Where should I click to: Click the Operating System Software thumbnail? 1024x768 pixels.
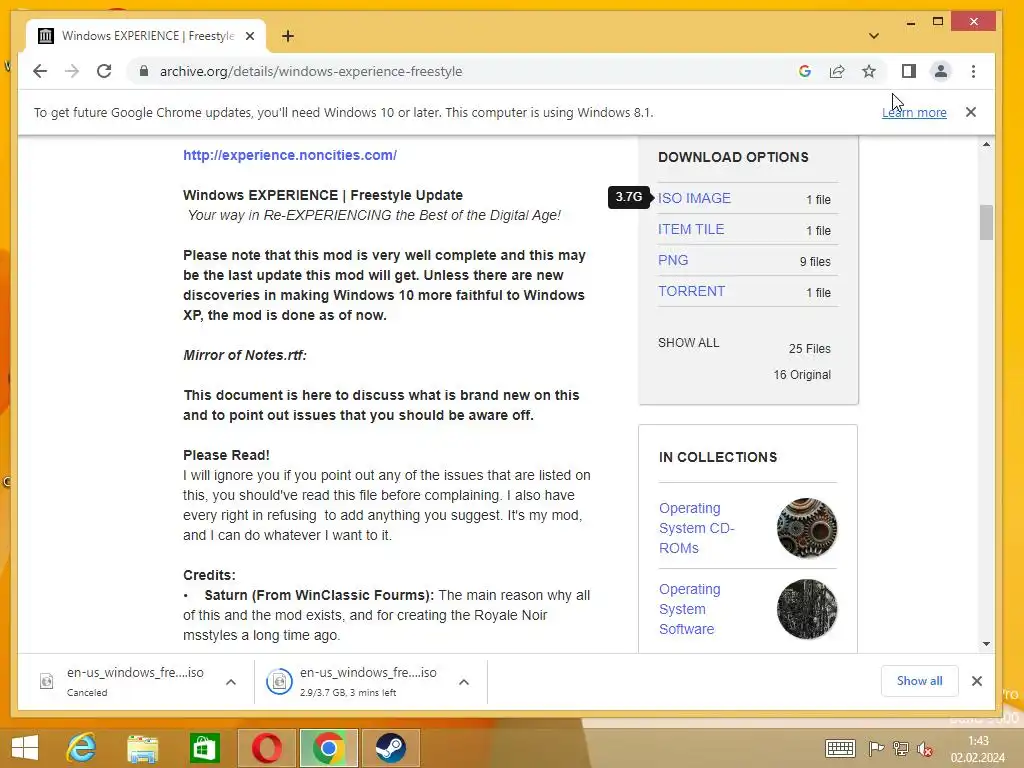(807, 609)
